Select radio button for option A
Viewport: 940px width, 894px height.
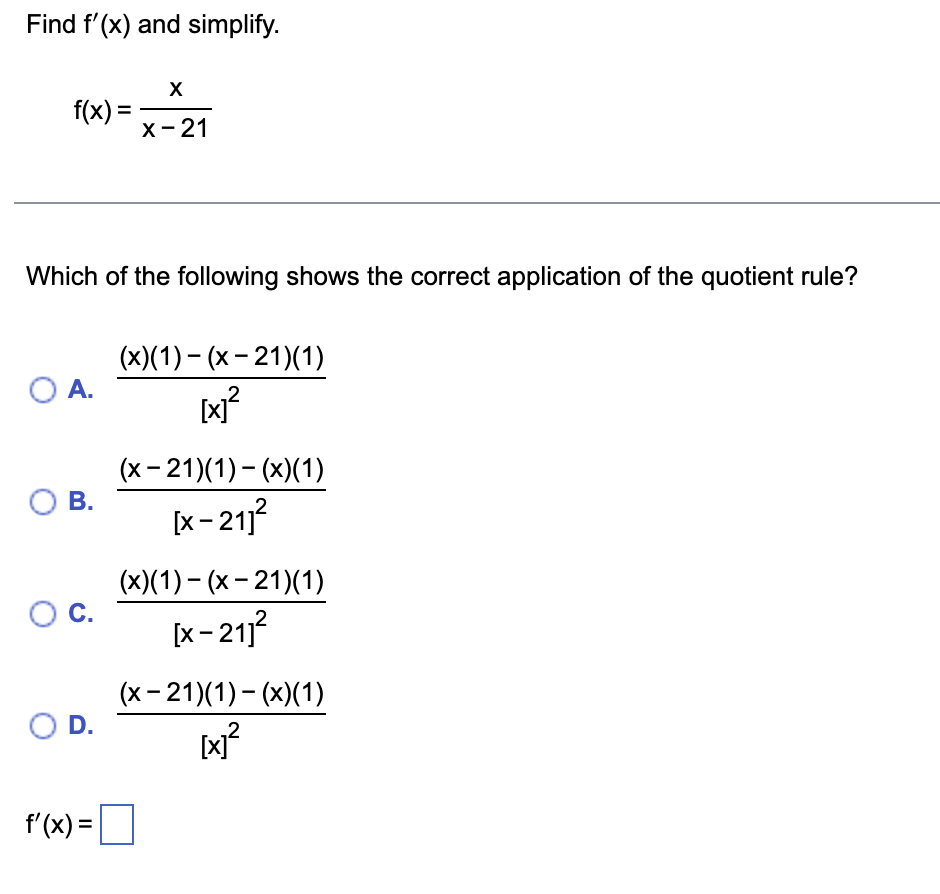click(x=42, y=391)
